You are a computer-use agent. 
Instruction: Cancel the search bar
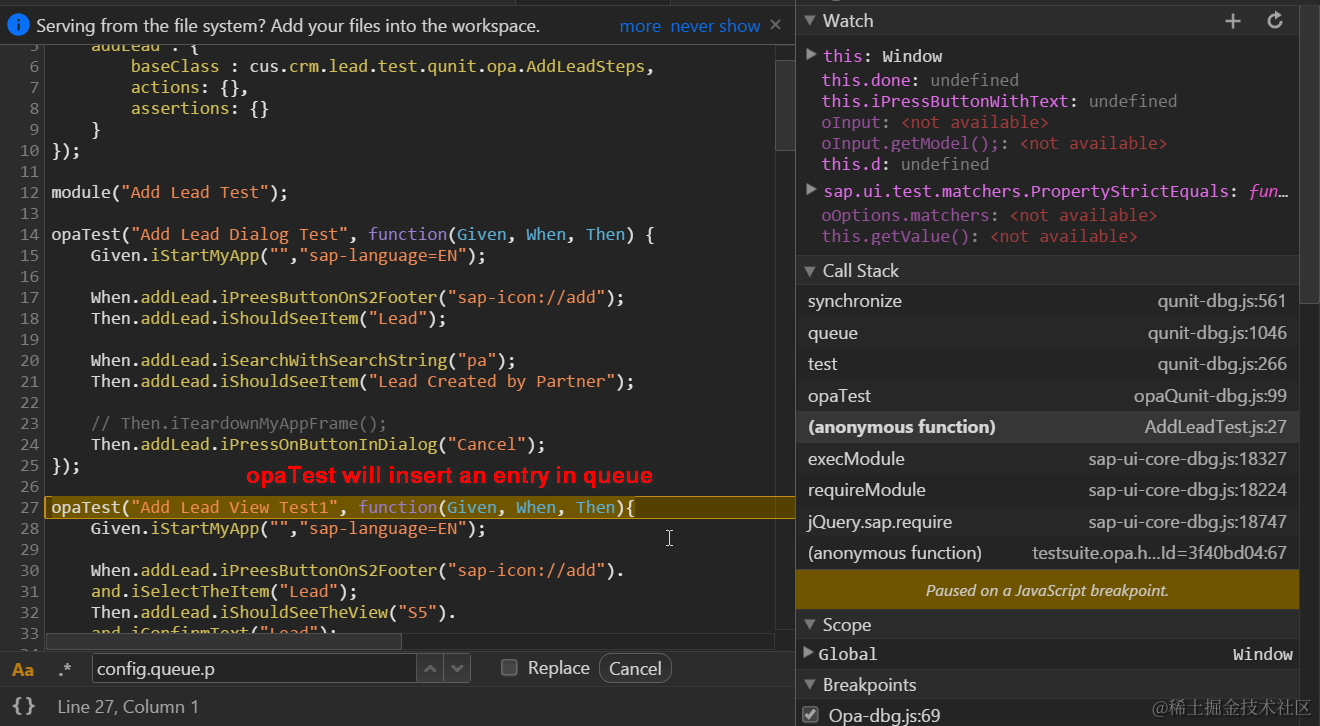(635, 669)
